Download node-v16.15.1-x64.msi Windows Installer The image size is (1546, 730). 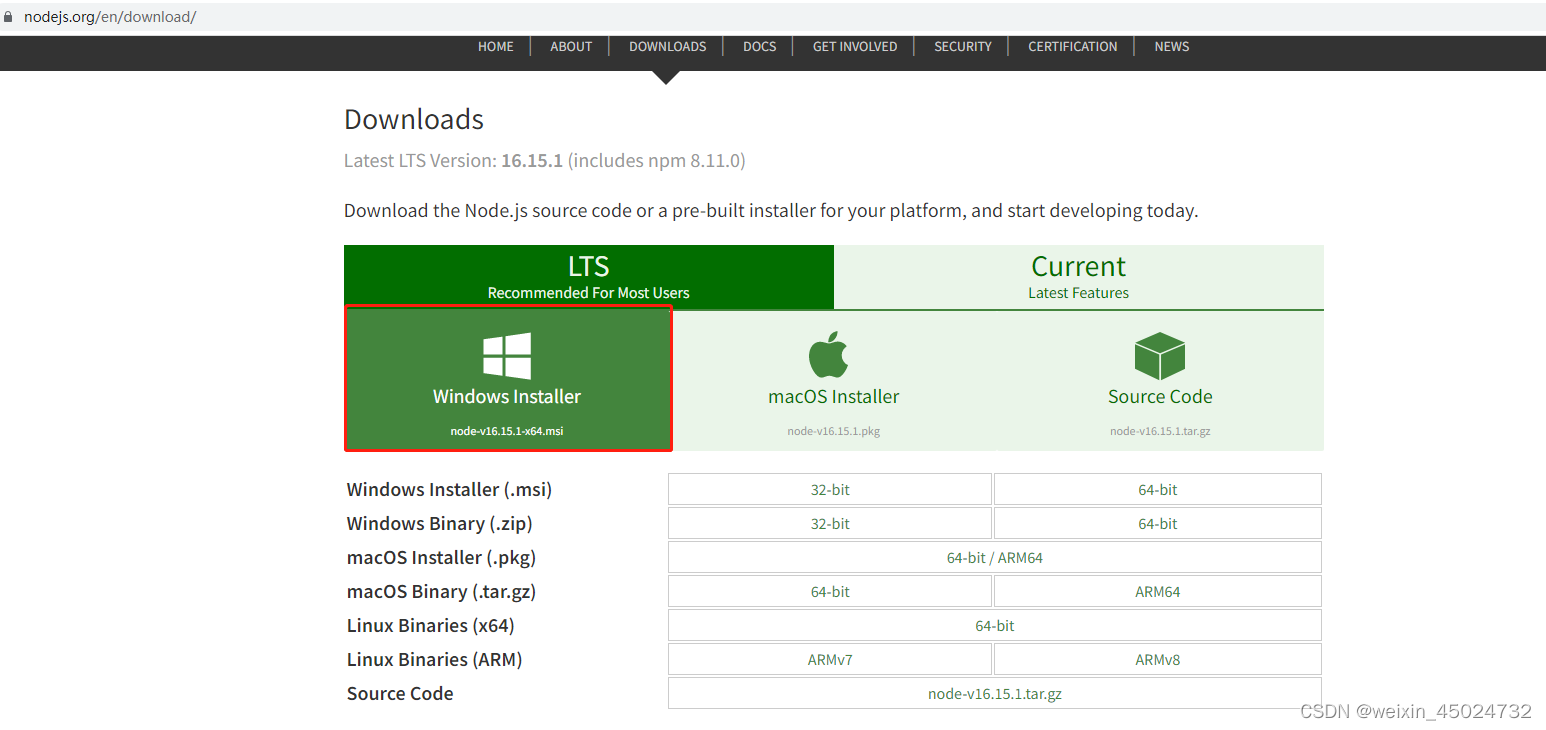[x=508, y=379]
